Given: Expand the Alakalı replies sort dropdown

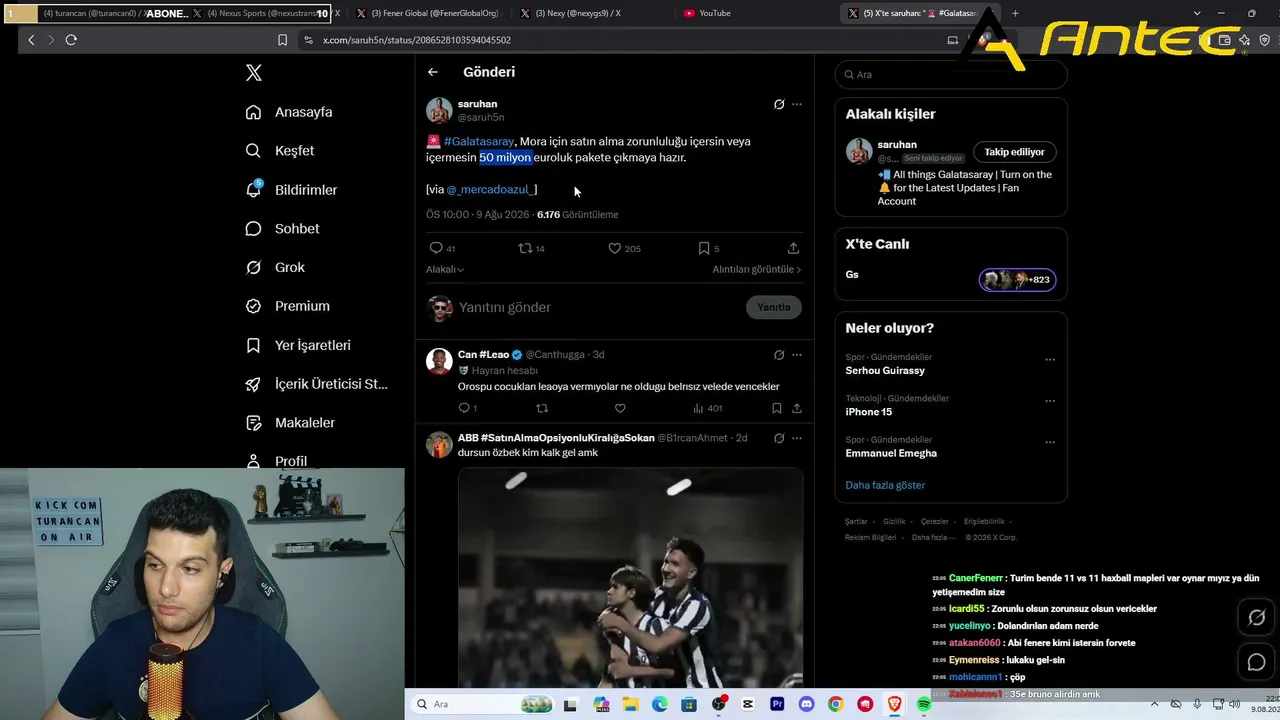Looking at the screenshot, I should click(445, 269).
